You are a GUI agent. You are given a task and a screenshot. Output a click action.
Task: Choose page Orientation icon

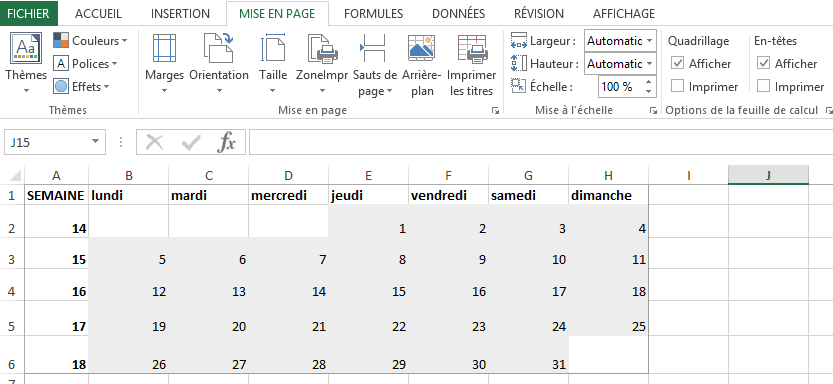tap(219, 48)
